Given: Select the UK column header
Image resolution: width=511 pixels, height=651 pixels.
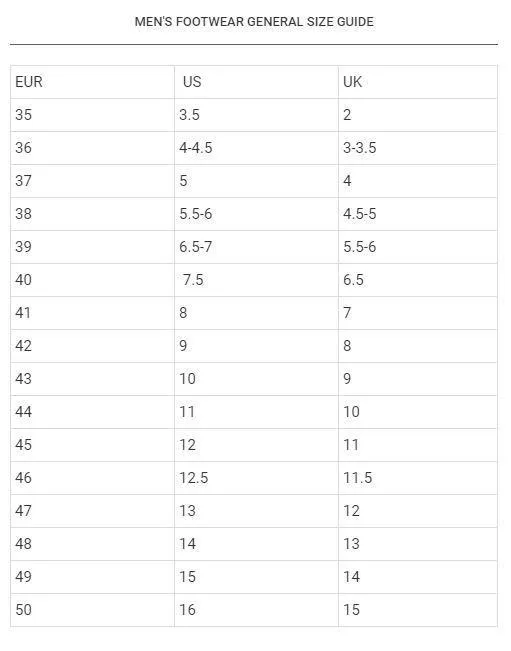Looking at the screenshot, I should coord(418,82).
